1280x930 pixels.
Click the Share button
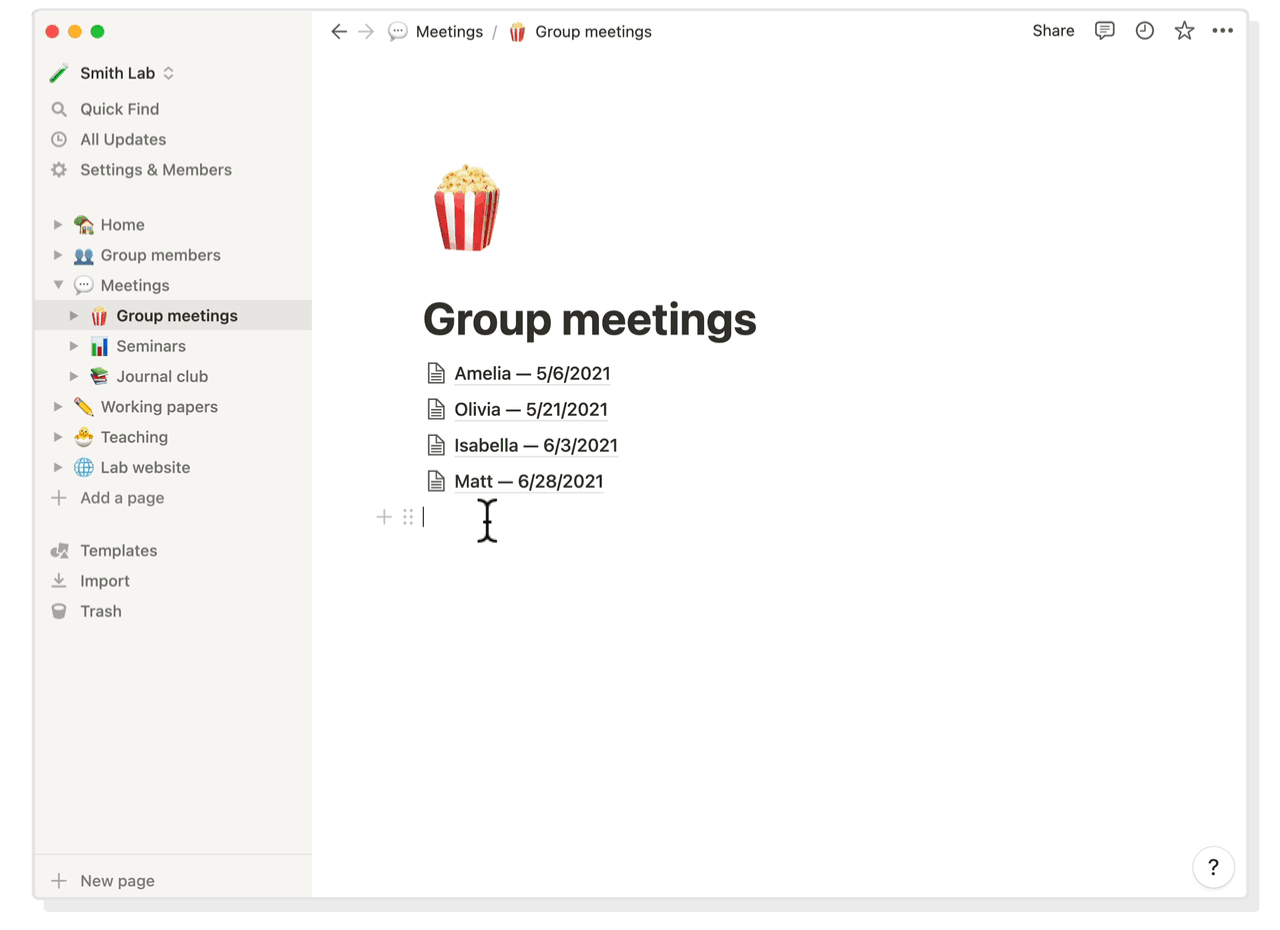click(1053, 31)
